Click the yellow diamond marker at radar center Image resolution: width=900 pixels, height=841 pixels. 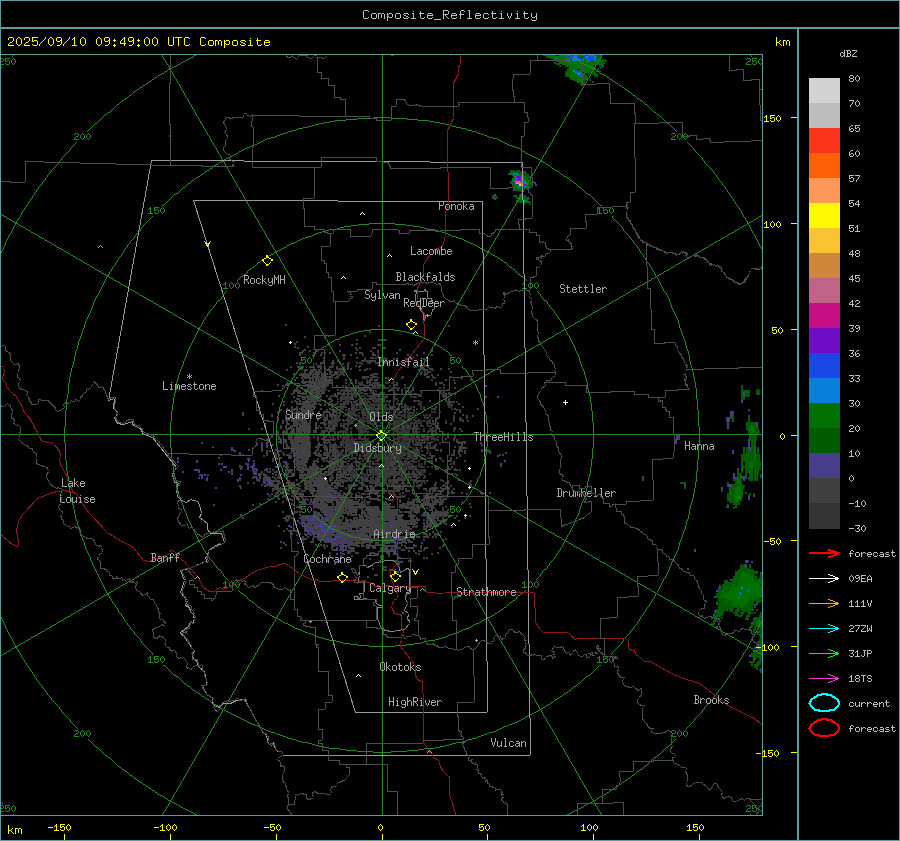coord(382,436)
